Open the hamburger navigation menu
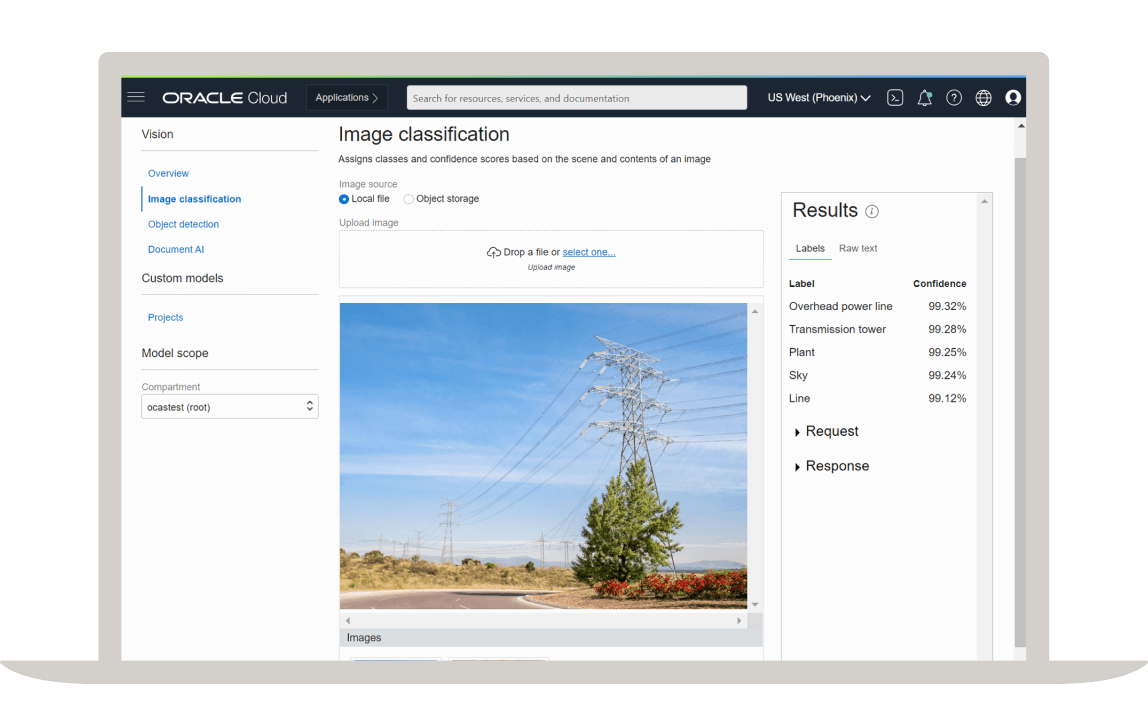This screenshot has height=724, width=1148. coord(136,97)
